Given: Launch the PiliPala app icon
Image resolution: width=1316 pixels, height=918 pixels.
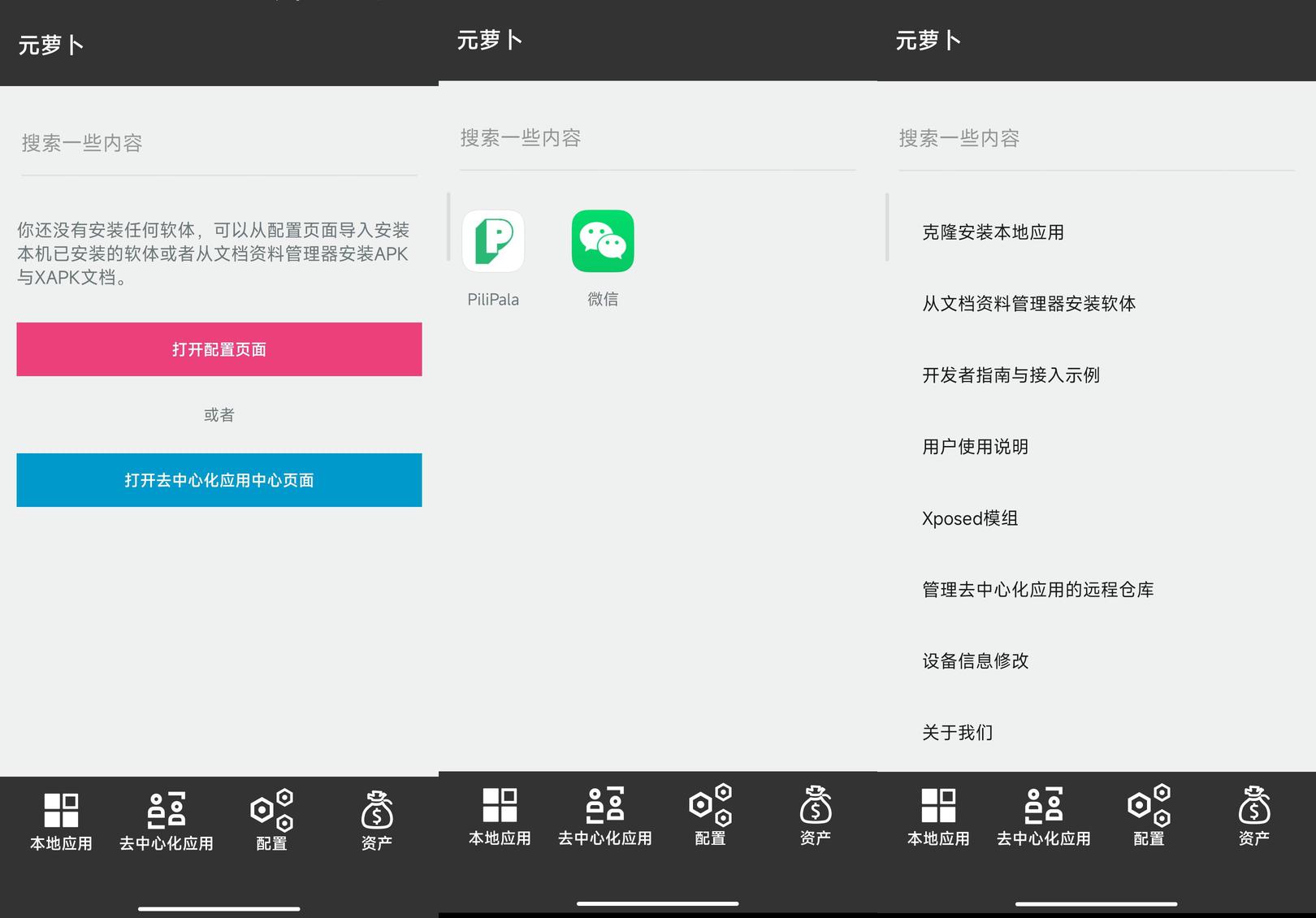Looking at the screenshot, I should pos(493,241).
